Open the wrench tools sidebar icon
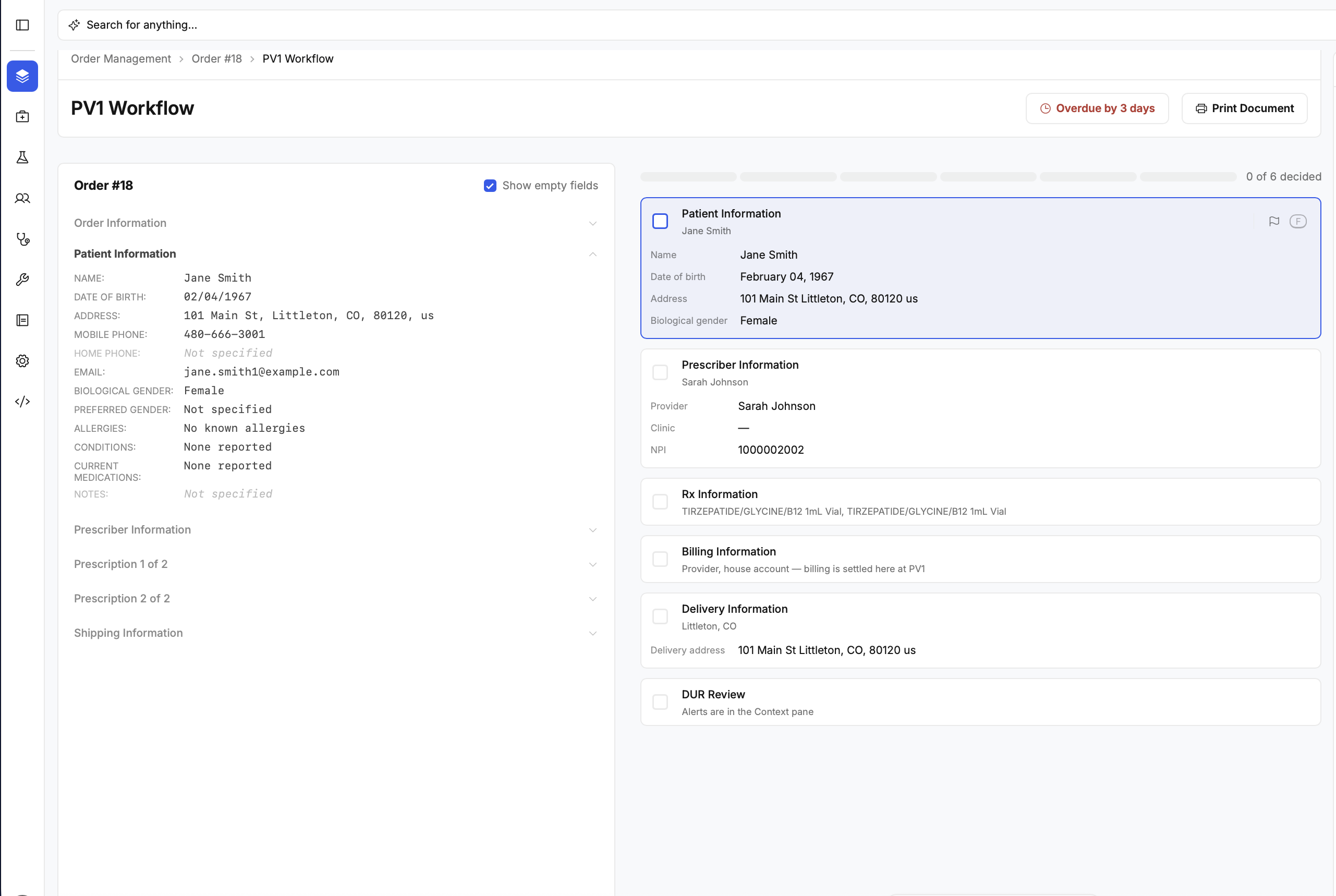 coord(22,280)
